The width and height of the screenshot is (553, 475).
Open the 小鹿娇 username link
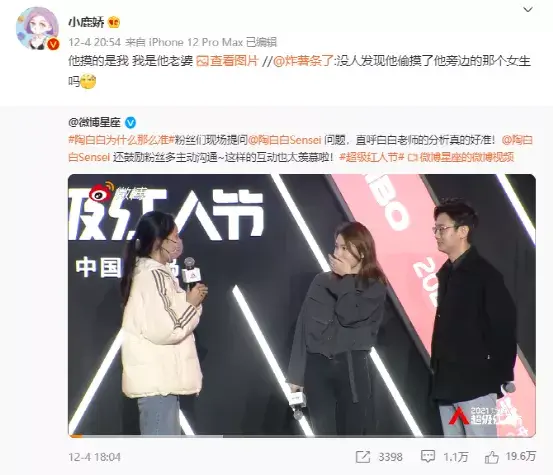pyautogui.click(x=86, y=23)
